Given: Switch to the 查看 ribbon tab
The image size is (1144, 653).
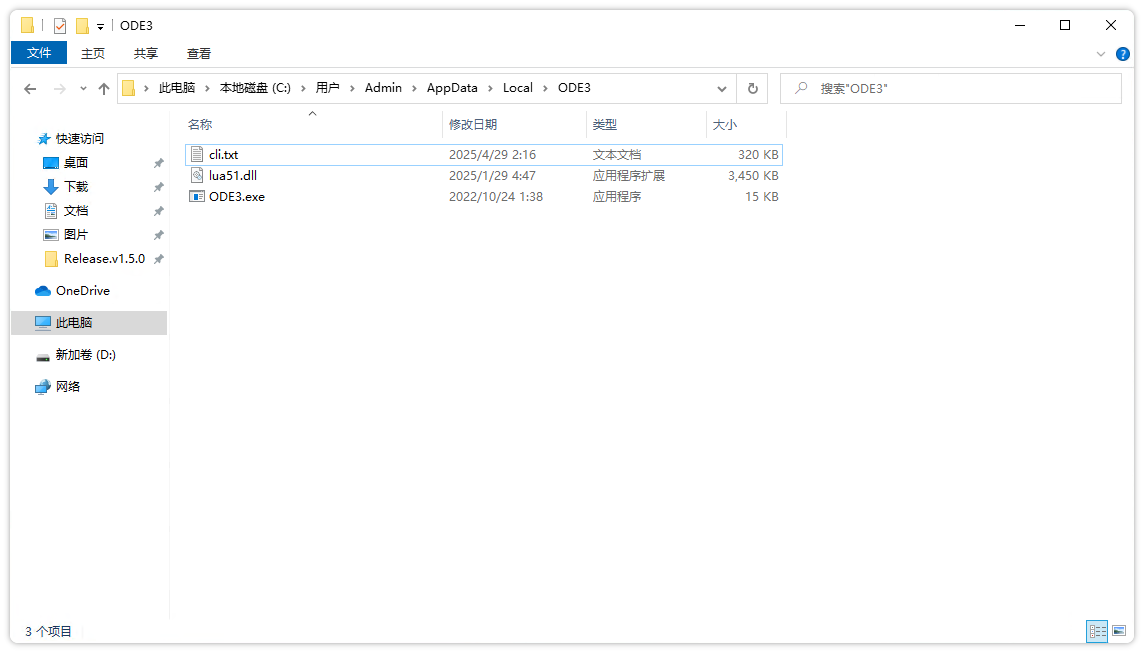Looking at the screenshot, I should coord(198,53).
